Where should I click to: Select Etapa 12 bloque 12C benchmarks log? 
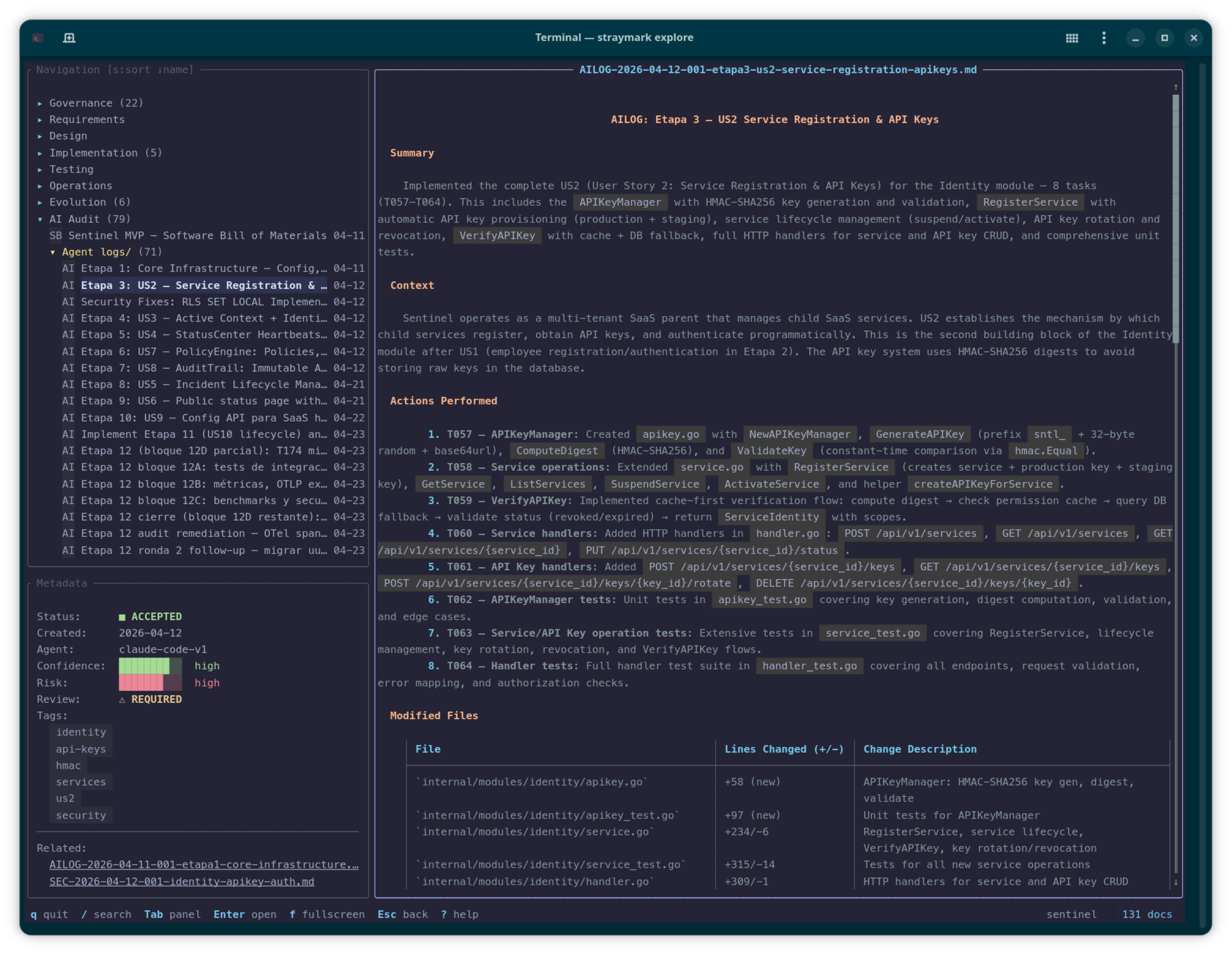(213, 500)
